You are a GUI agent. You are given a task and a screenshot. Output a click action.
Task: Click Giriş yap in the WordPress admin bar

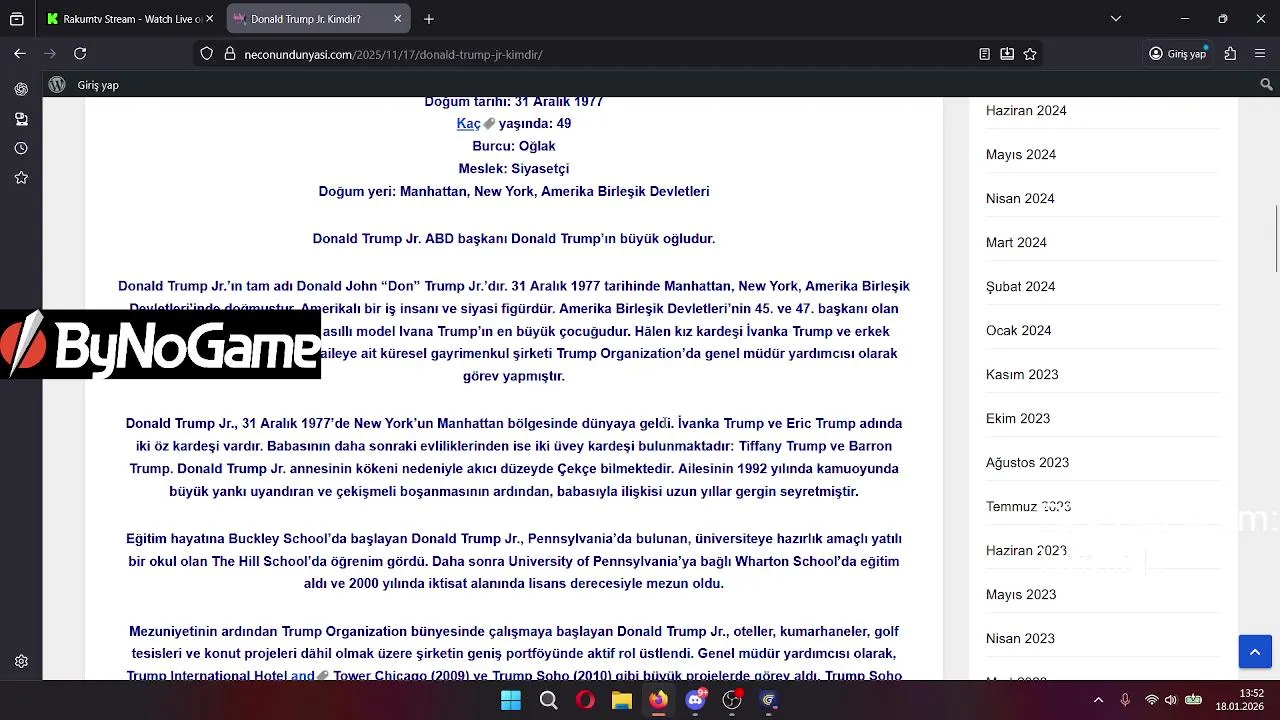(98, 85)
